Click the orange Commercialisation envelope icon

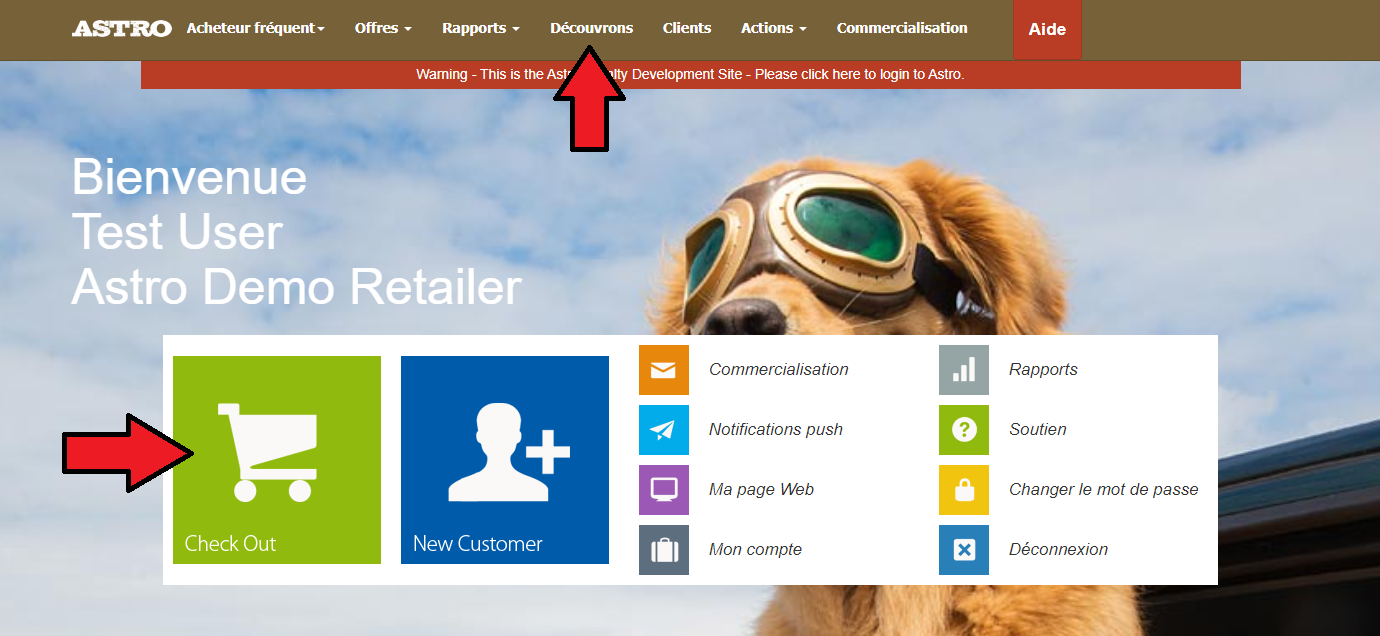(x=664, y=370)
